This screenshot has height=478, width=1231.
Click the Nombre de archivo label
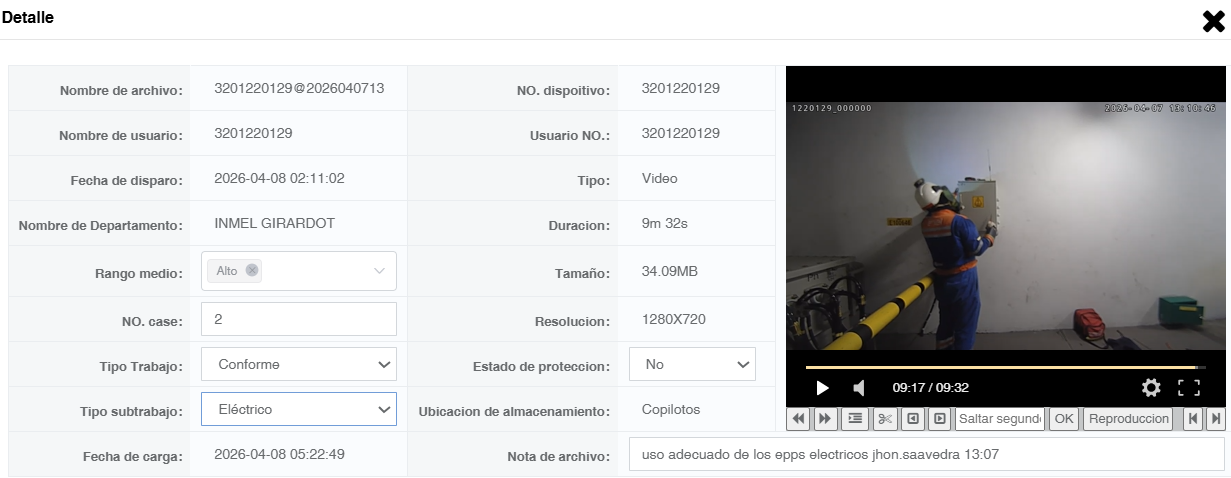[121, 91]
